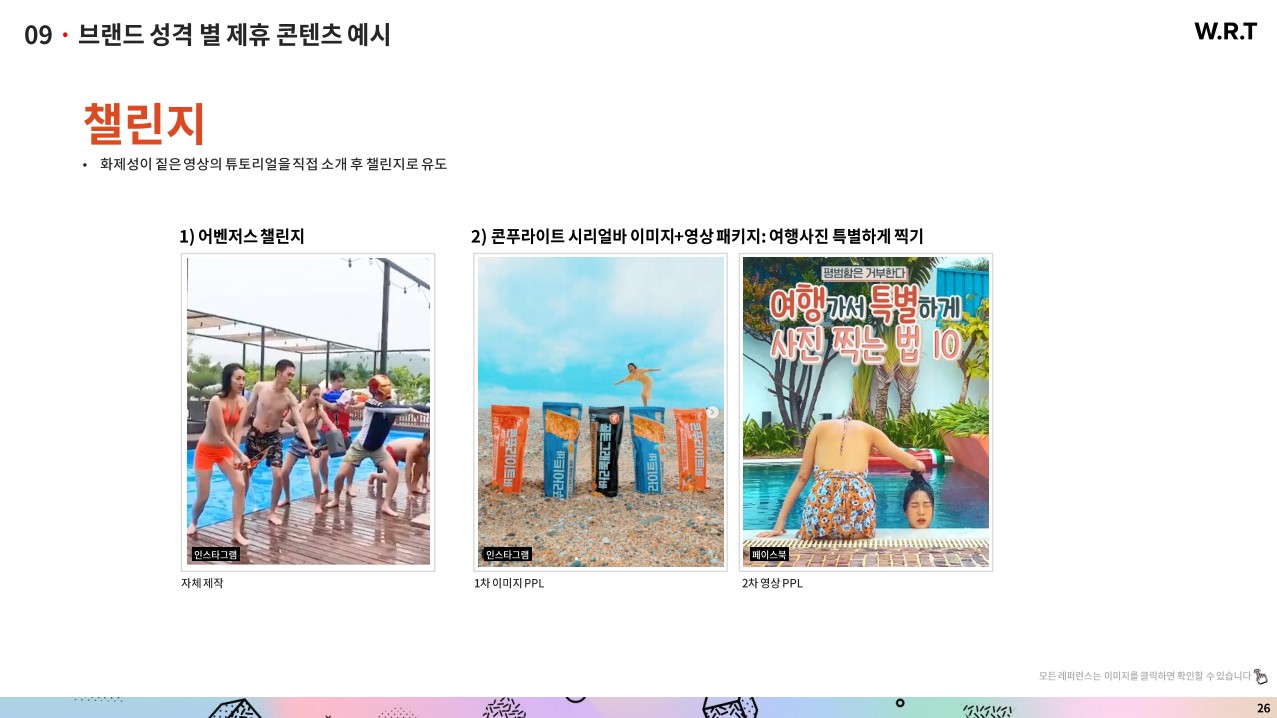Open the Avengers challenge pool thumbnail
This screenshot has width=1277, height=718.
point(308,412)
